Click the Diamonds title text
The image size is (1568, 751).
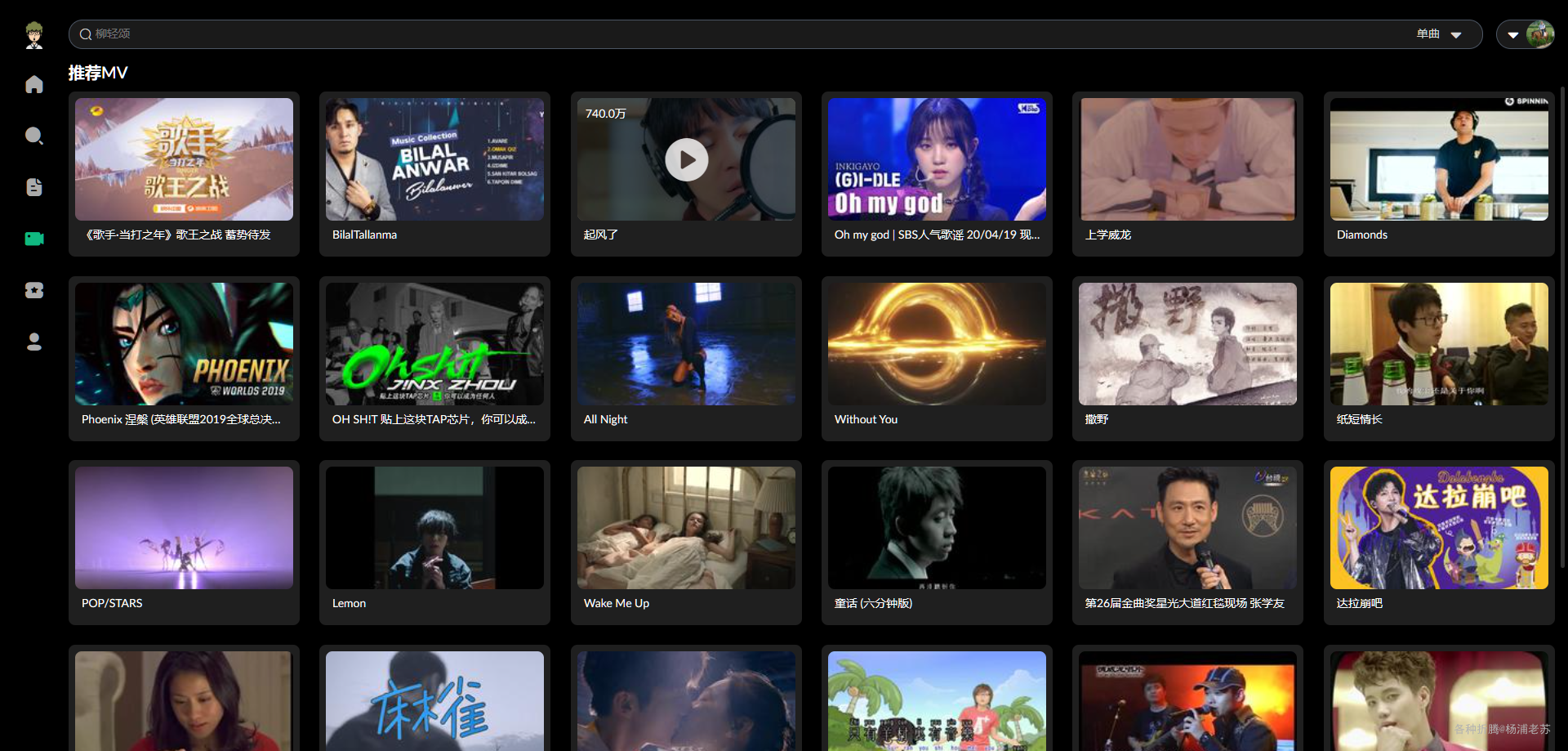(1361, 235)
